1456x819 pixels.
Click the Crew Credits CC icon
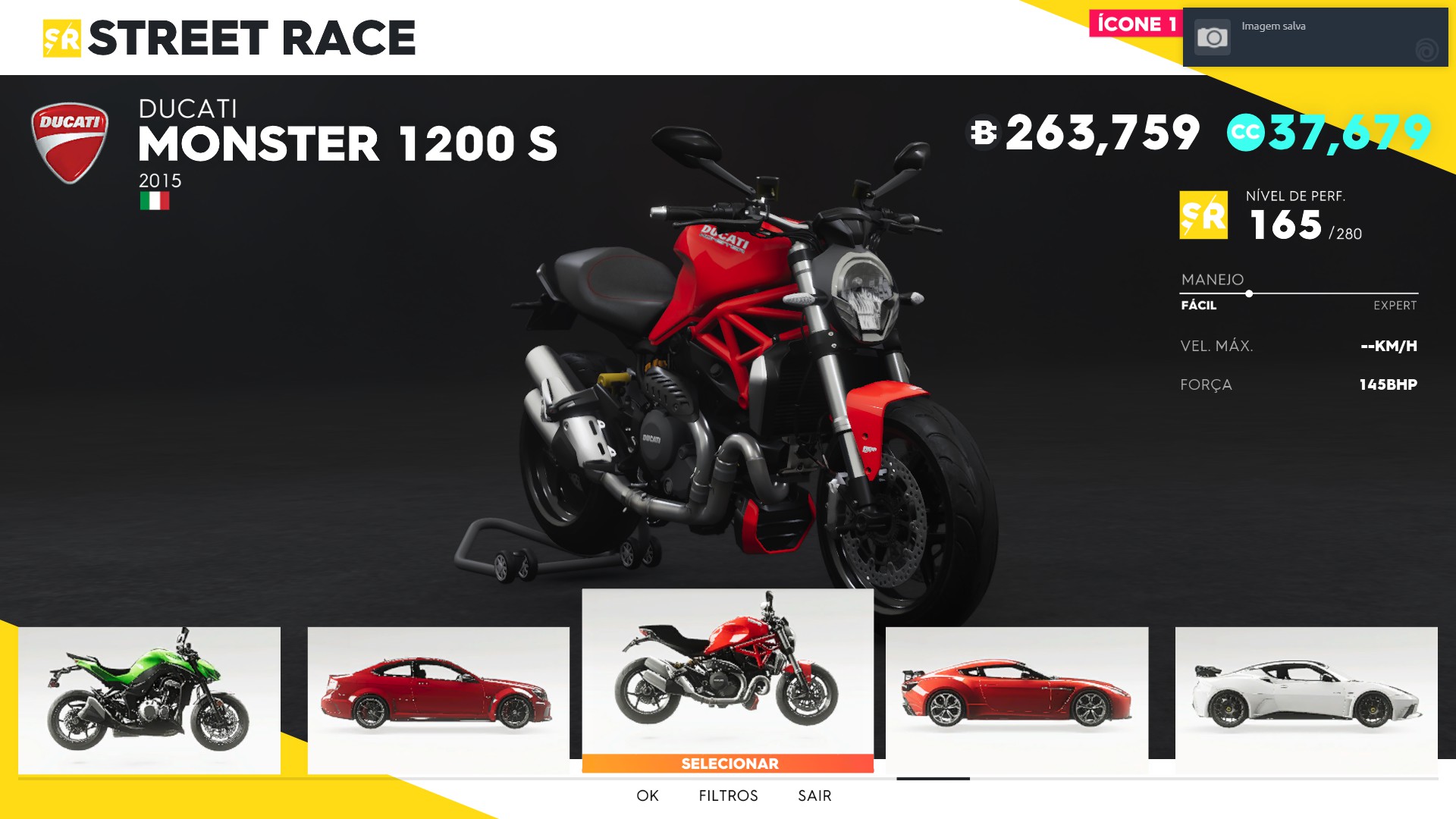(x=1245, y=133)
